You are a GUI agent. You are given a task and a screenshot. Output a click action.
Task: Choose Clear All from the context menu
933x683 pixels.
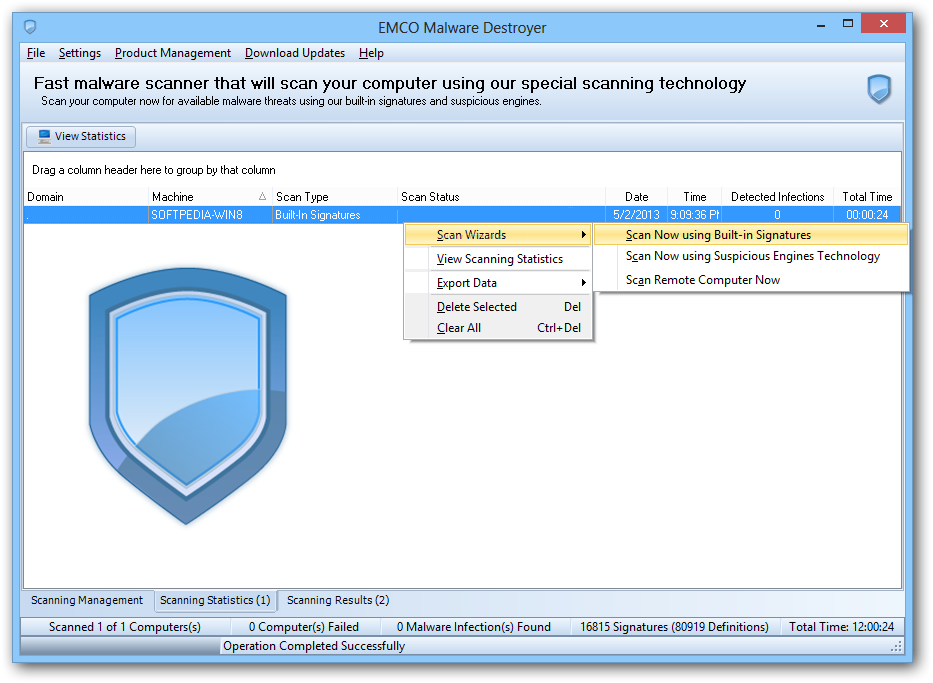click(498, 328)
